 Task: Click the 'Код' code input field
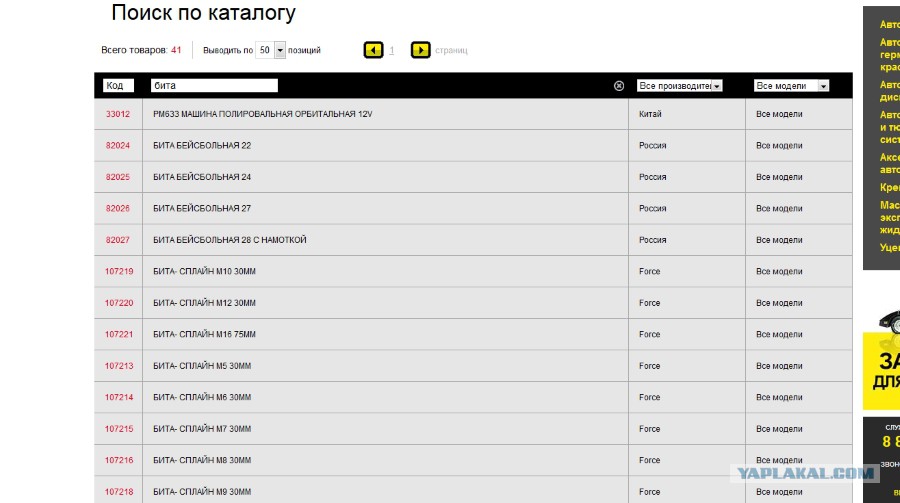pos(118,86)
